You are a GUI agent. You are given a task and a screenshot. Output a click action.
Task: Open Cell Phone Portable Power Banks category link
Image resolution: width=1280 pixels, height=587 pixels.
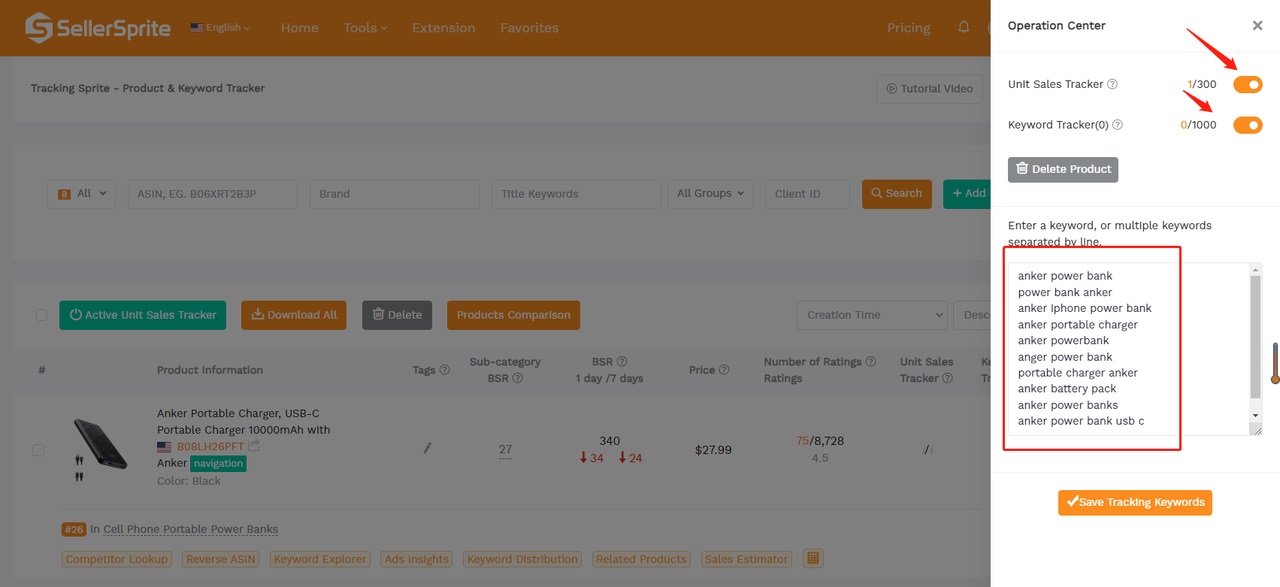point(190,529)
